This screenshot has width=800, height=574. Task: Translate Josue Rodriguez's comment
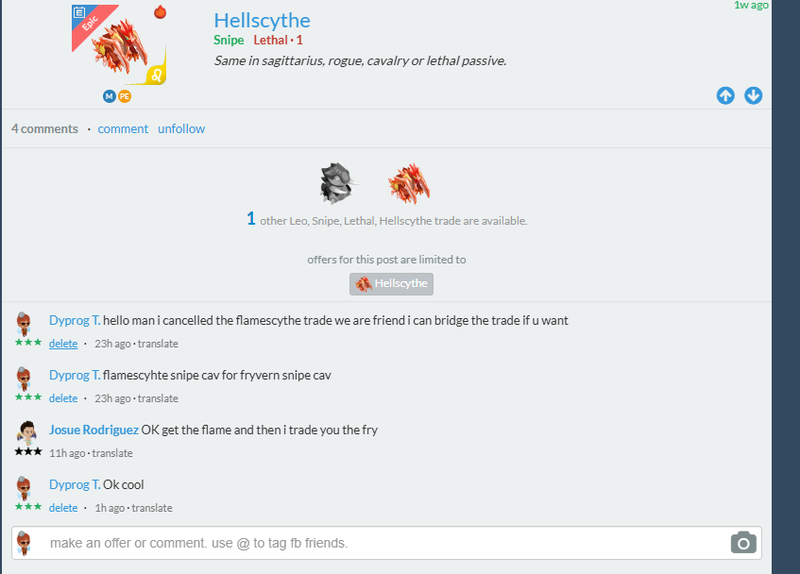coord(113,452)
